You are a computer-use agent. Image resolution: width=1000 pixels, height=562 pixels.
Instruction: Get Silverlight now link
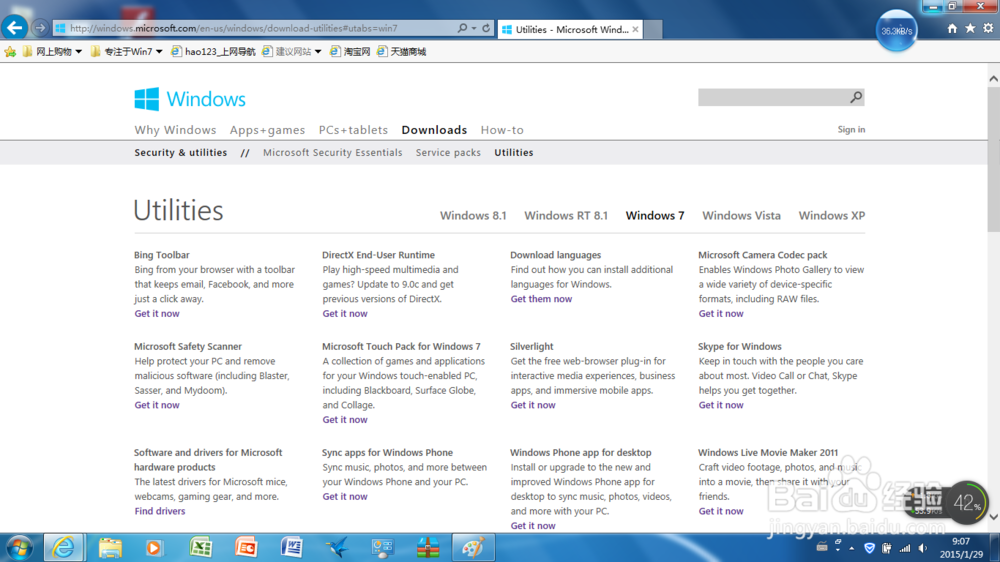[x=533, y=405]
